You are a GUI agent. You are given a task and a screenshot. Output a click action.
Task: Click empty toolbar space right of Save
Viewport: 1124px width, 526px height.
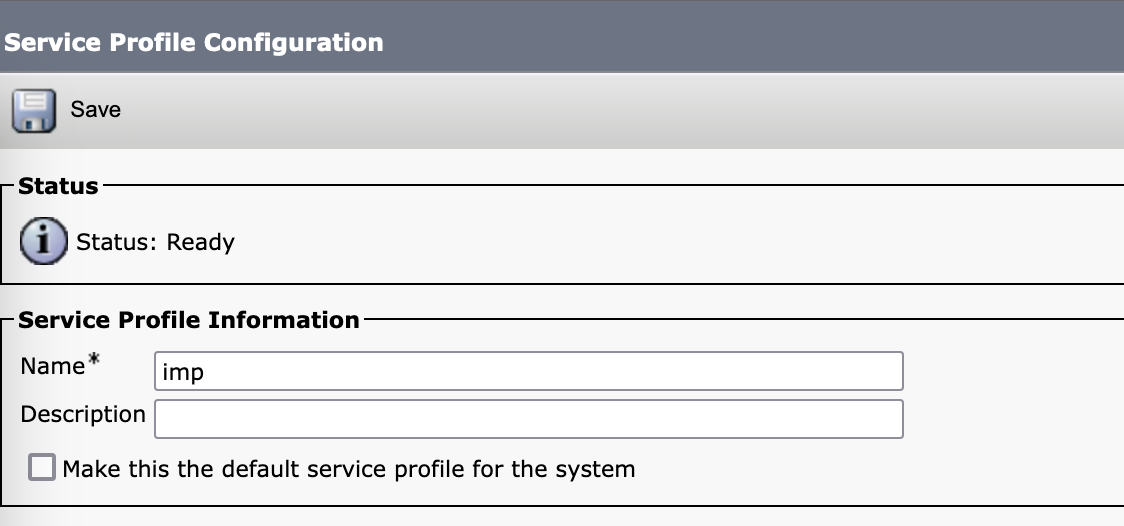[x=600, y=110]
